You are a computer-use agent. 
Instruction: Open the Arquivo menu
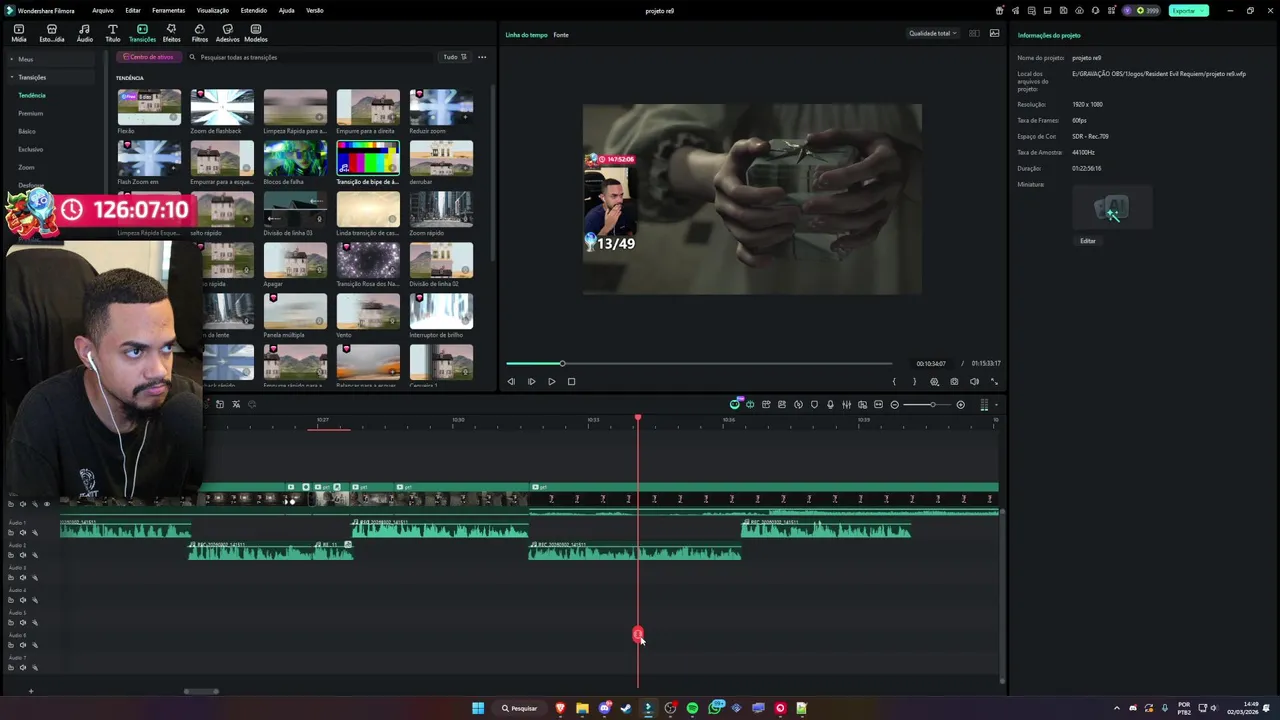(102, 10)
